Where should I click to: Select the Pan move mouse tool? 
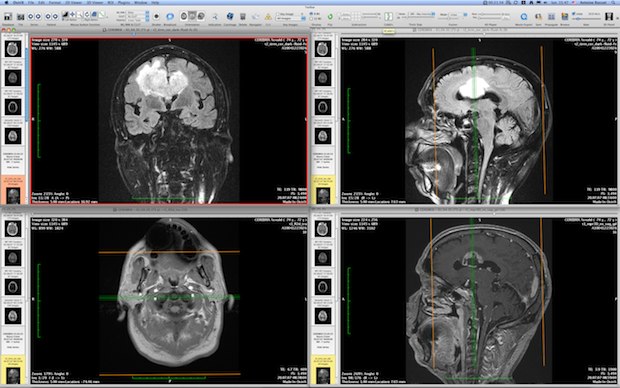pyautogui.click(x=72, y=14)
